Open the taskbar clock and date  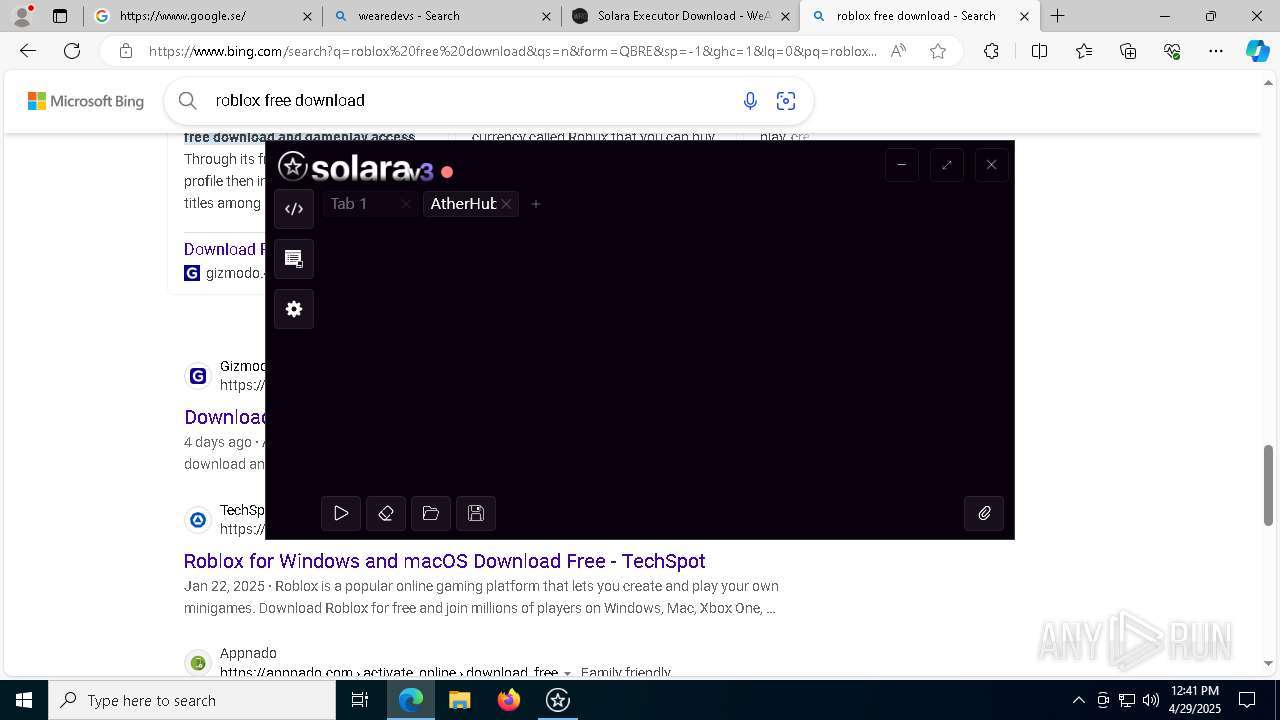[1194, 700]
